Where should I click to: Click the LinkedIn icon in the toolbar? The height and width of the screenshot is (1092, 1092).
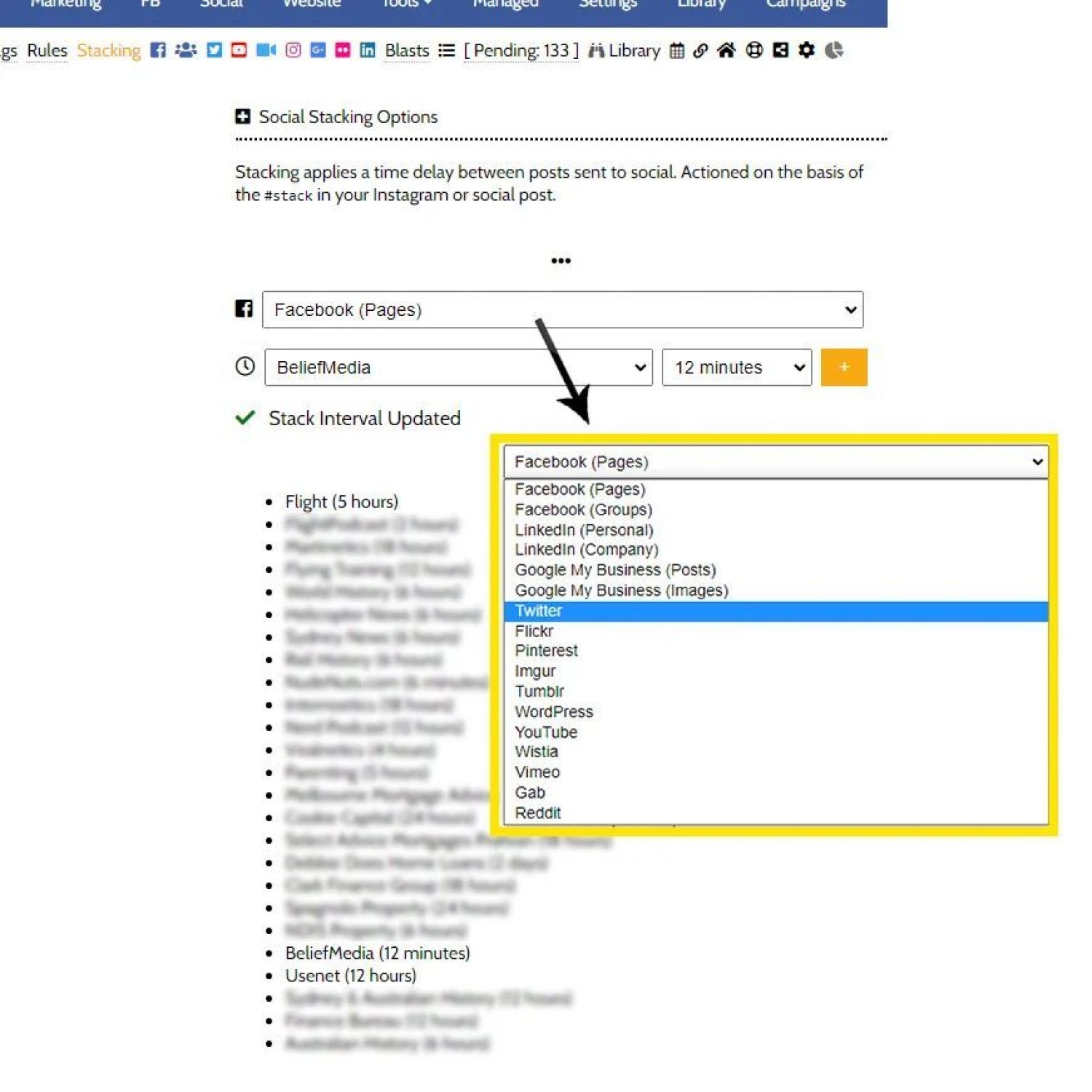click(x=368, y=50)
